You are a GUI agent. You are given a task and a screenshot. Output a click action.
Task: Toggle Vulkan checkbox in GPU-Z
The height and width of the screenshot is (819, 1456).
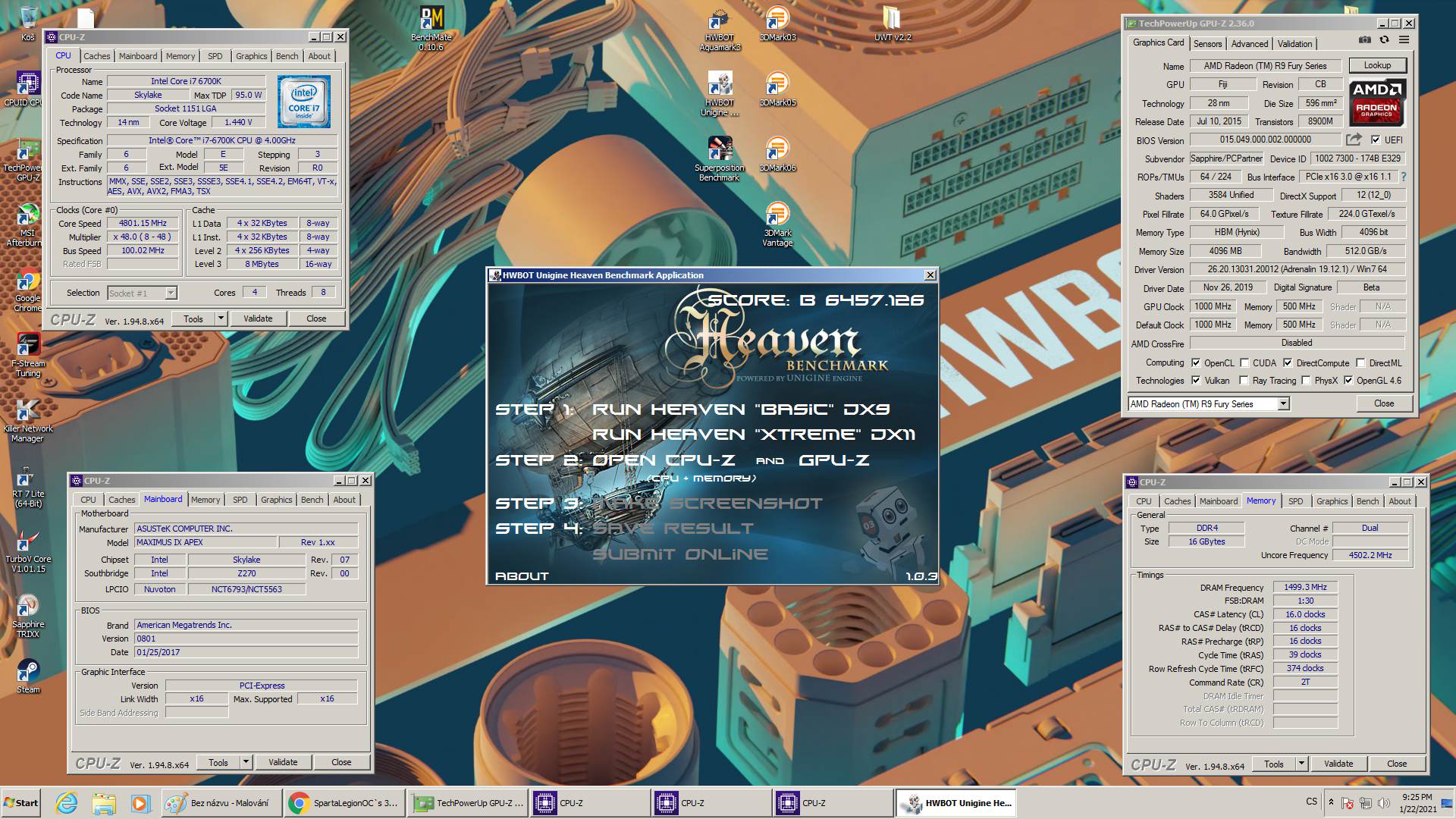click(x=1196, y=380)
